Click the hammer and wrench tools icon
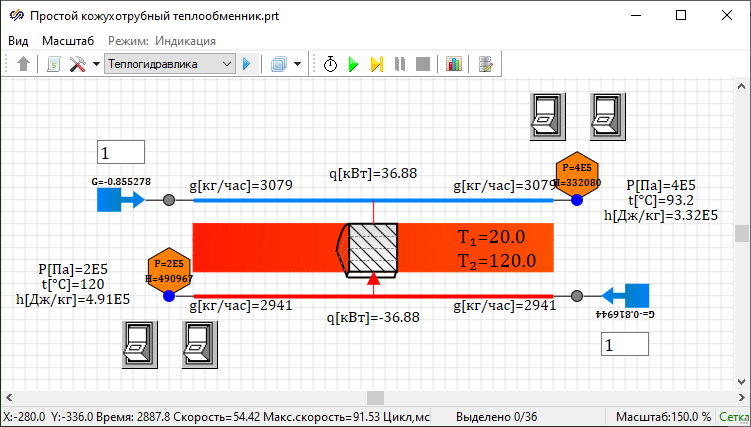751x427 pixels. tap(78, 64)
